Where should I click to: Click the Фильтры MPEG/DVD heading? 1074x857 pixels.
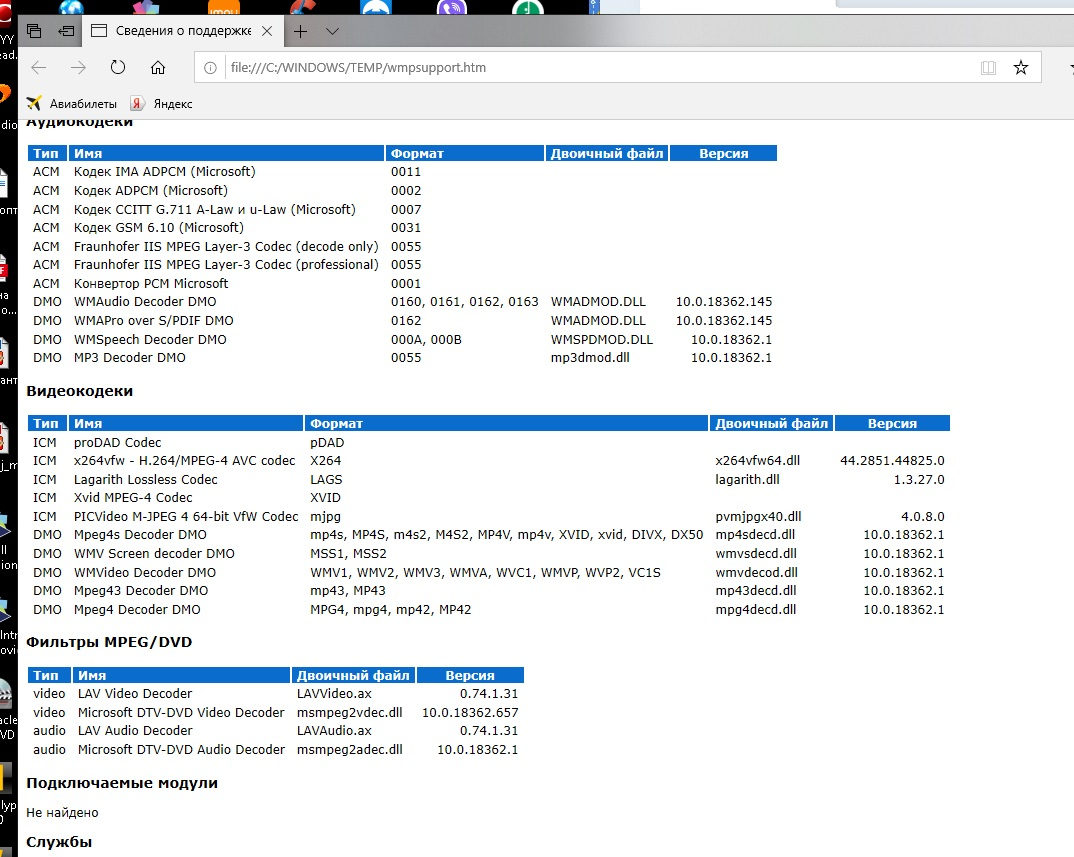[x=109, y=642]
